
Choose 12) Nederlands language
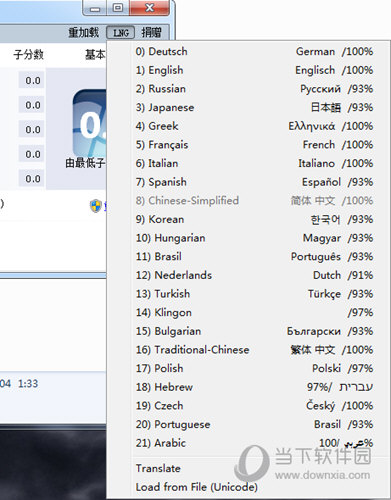(x=248, y=275)
